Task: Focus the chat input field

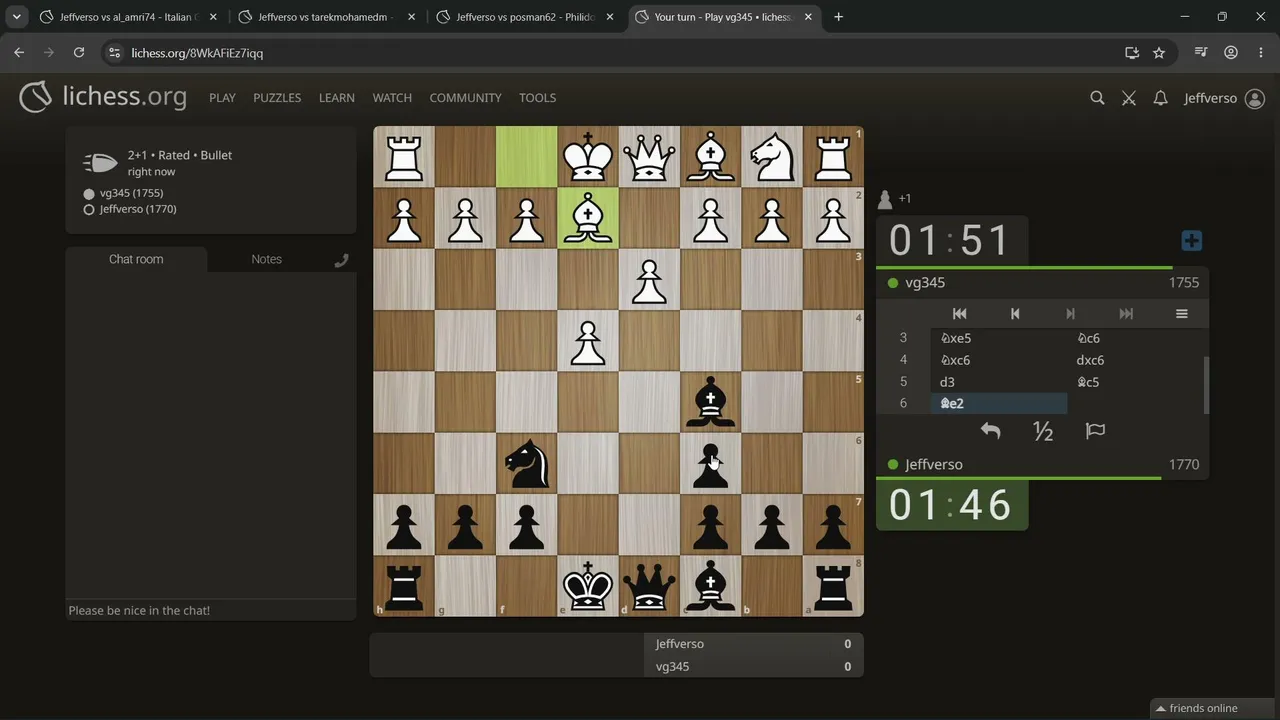Action: pos(211,610)
